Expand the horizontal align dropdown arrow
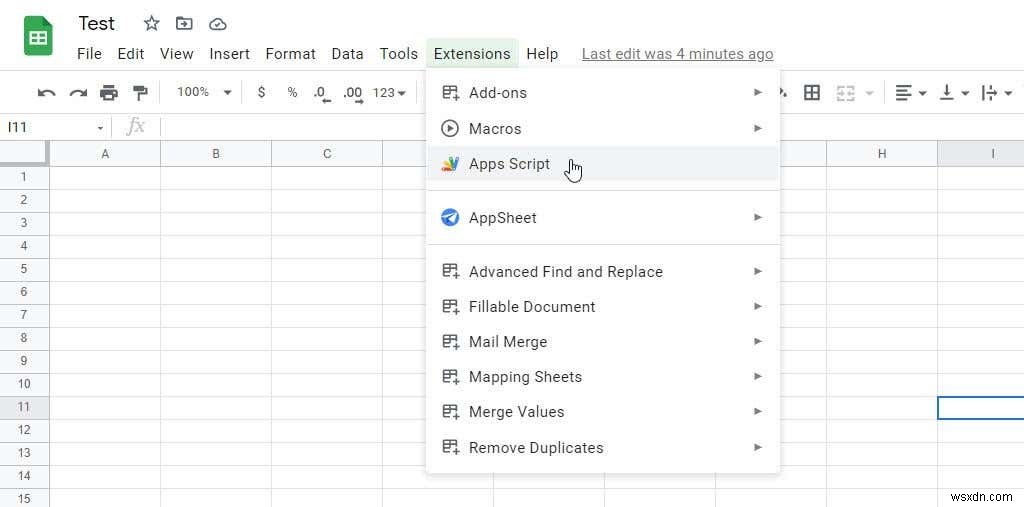This screenshot has width=1024, height=507. point(923,93)
